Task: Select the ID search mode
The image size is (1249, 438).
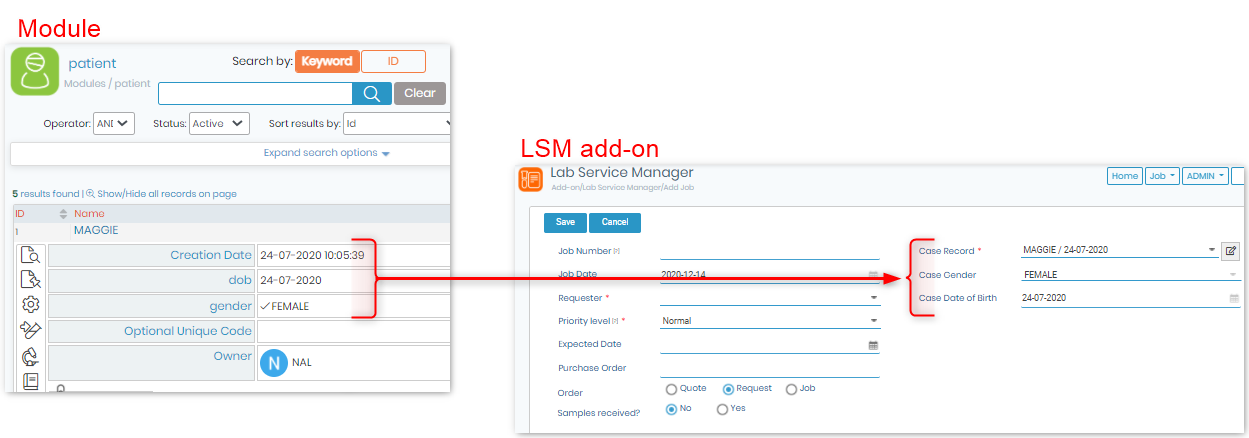Action: pos(393,61)
